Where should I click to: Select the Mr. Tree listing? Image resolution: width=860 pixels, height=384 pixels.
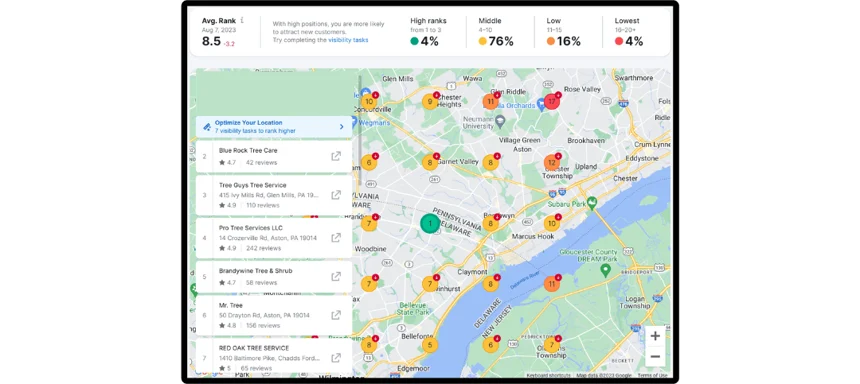tap(274, 315)
